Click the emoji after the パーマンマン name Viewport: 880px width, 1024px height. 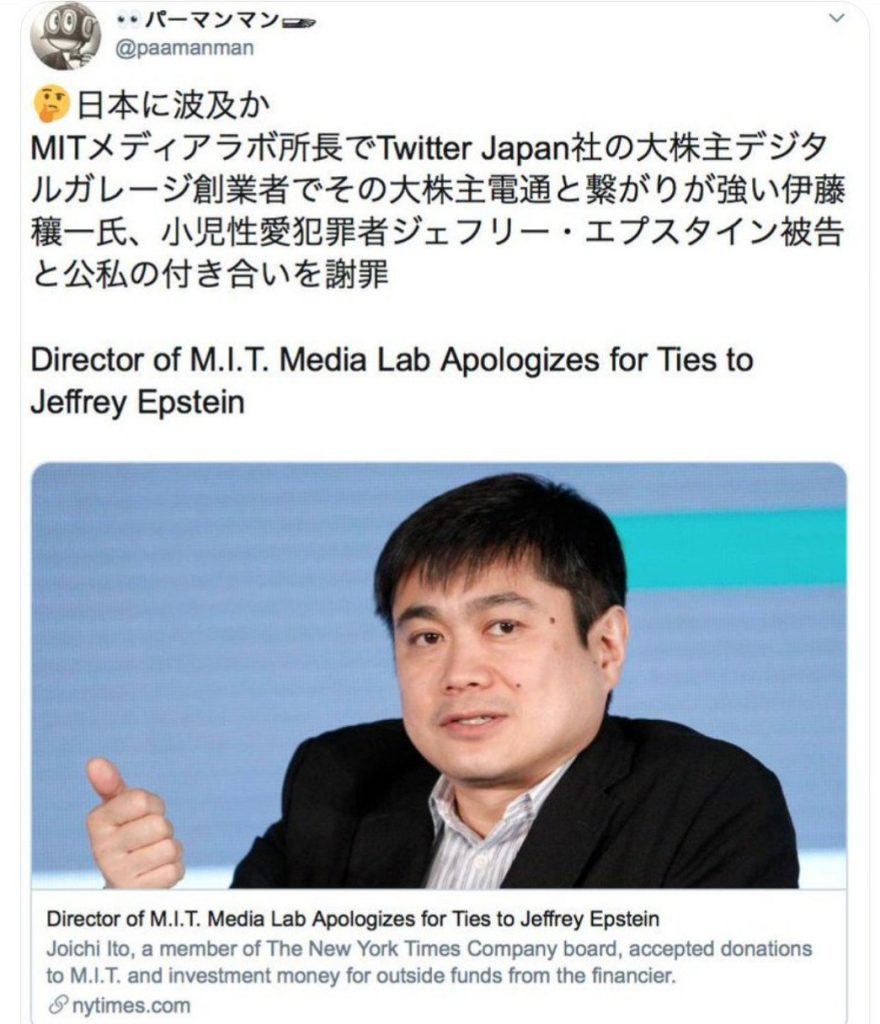coord(297,22)
